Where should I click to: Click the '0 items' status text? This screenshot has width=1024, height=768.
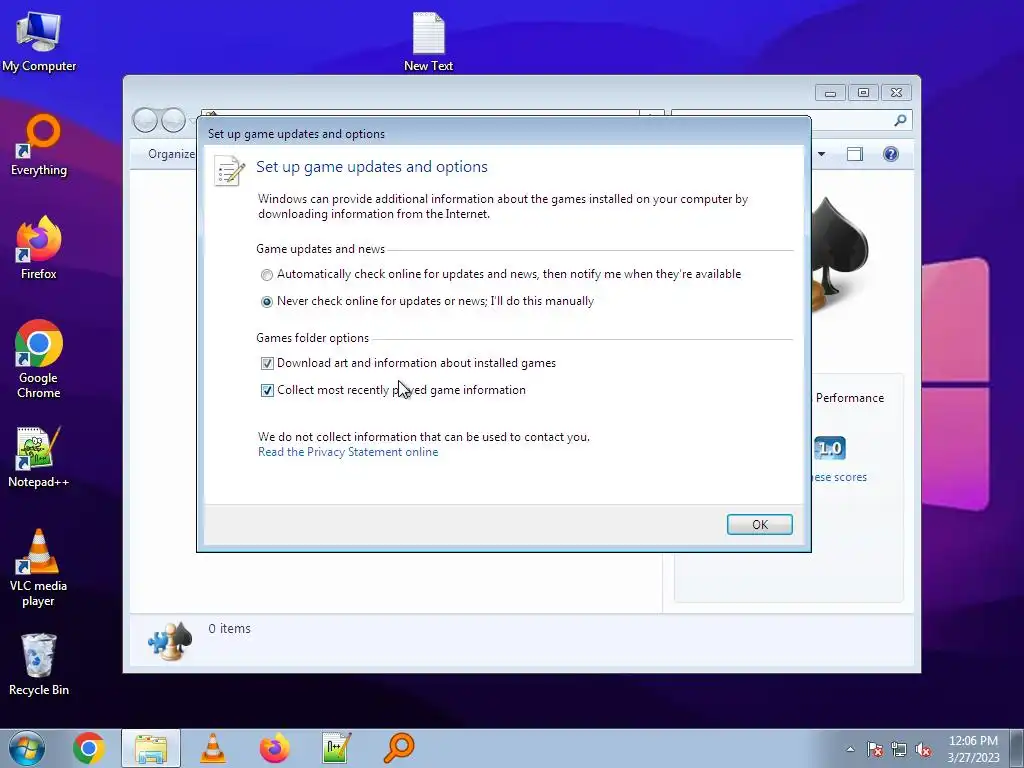(229, 628)
